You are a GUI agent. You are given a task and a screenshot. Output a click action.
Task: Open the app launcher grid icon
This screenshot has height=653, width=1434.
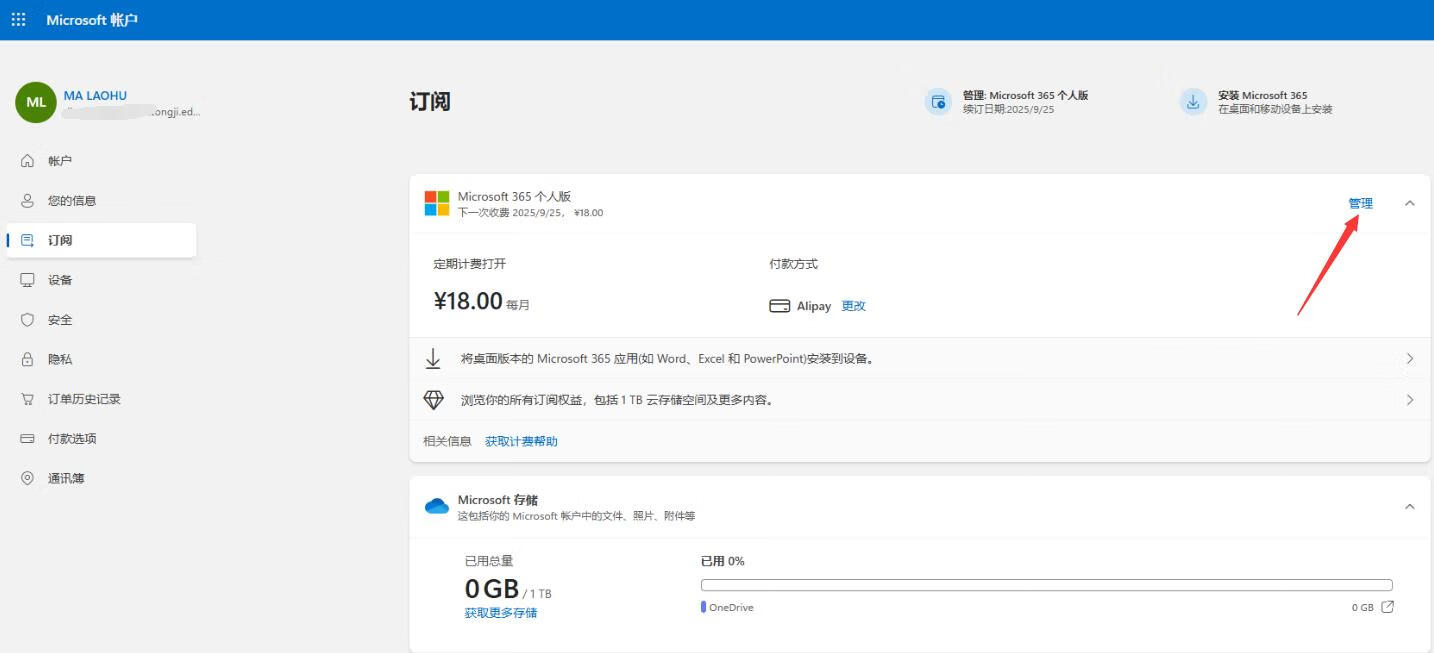click(x=18, y=20)
